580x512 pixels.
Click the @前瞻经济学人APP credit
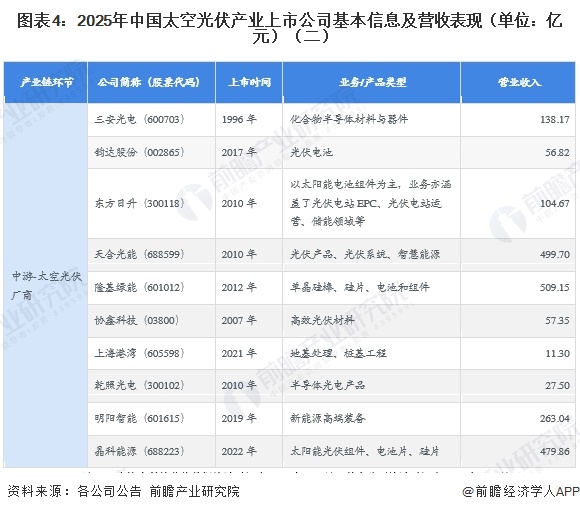click(521, 491)
